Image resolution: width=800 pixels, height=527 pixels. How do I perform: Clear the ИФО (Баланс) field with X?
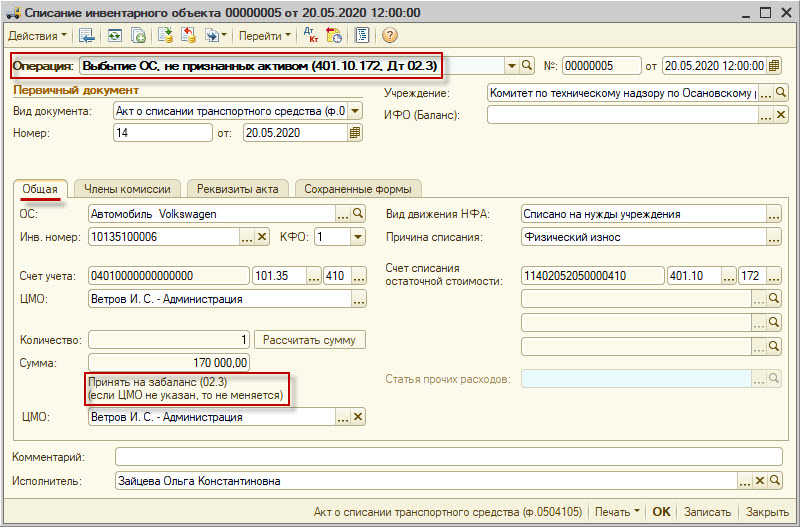[782, 115]
